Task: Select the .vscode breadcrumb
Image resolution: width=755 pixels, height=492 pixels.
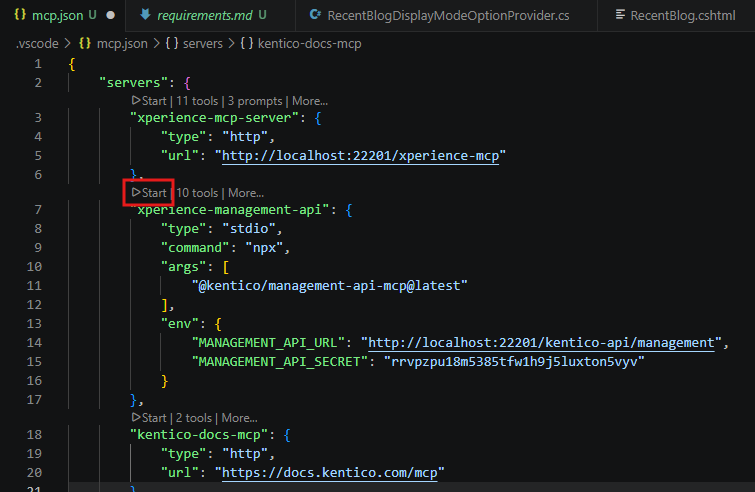Action: point(37,44)
